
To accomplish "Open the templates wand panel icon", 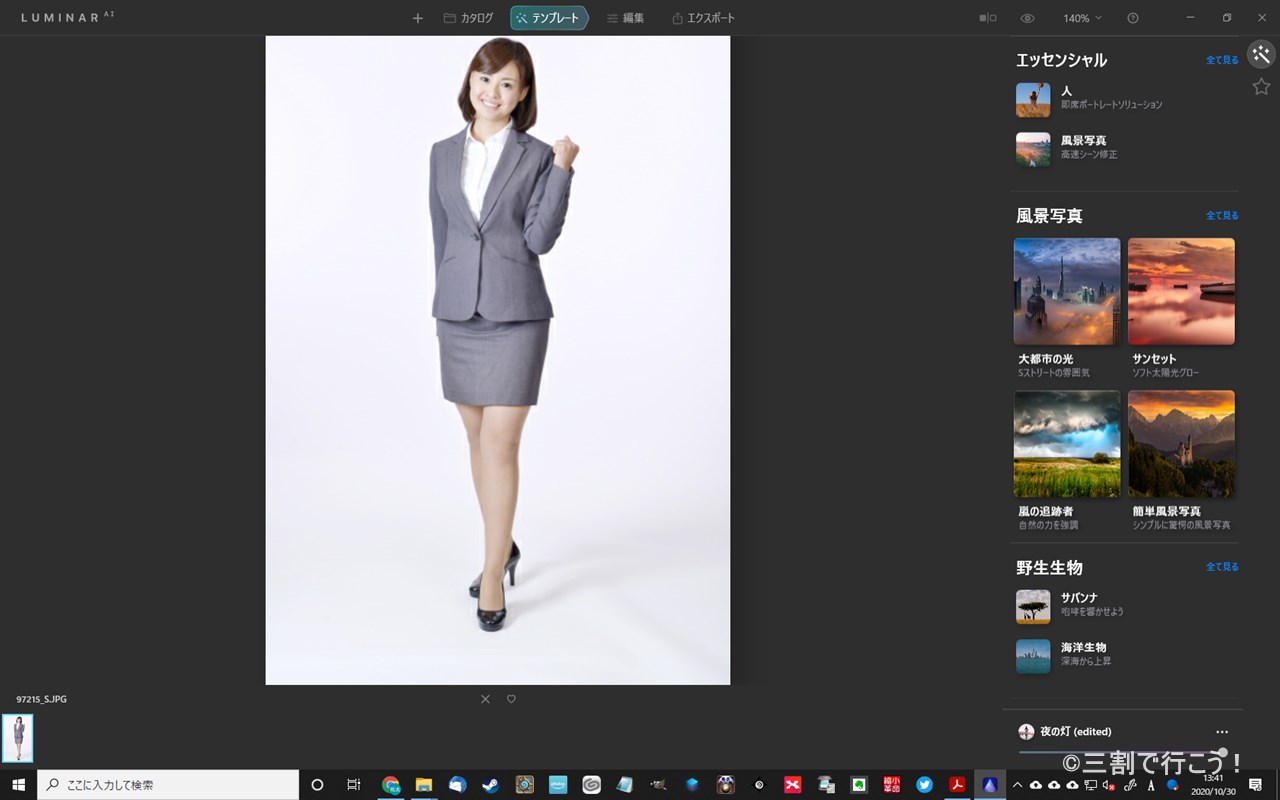I will tap(1261, 54).
